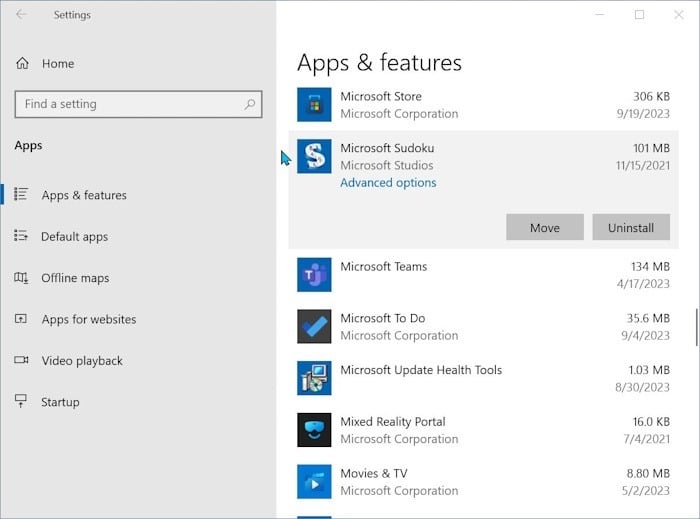This screenshot has width=700, height=519.
Task: Click the Apps for websites icon
Action: (21, 319)
